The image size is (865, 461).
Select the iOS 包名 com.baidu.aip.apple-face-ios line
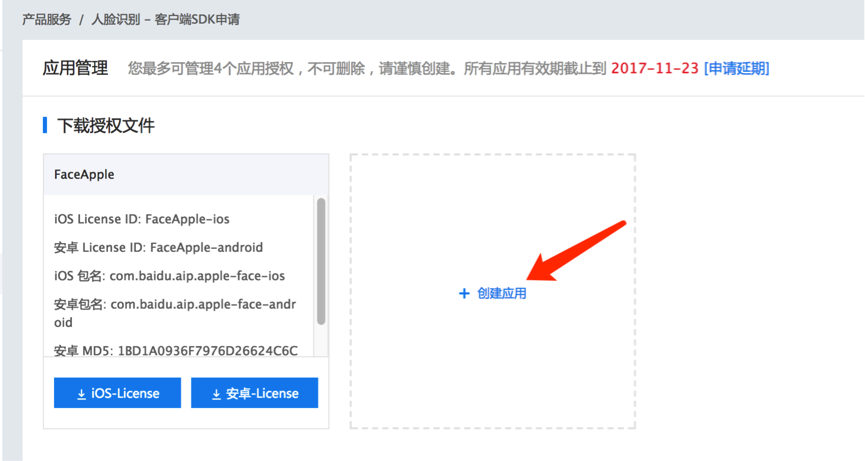169,276
